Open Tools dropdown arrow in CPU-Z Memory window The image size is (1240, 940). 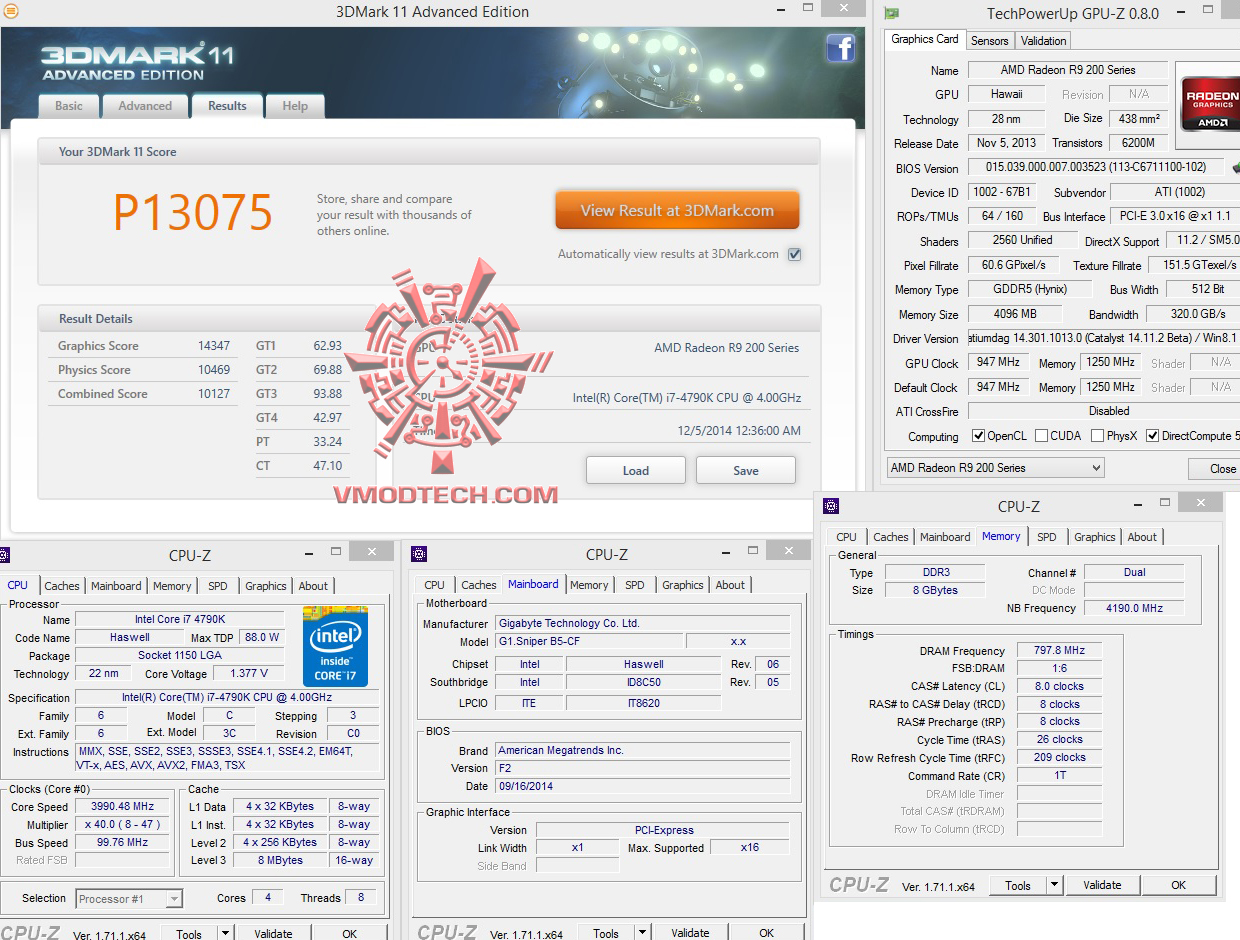tap(1054, 885)
